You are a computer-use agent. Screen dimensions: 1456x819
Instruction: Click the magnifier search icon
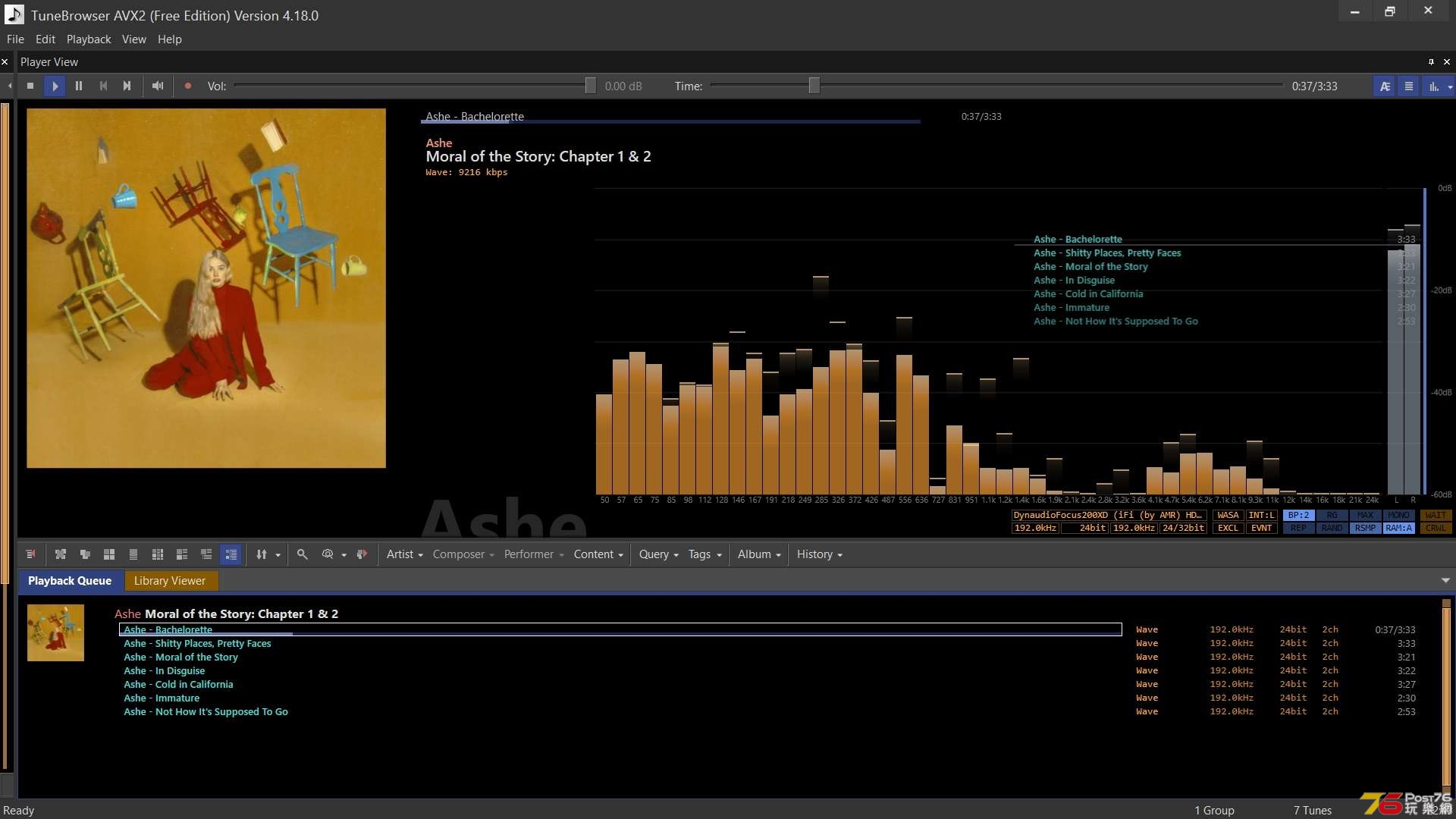[302, 554]
